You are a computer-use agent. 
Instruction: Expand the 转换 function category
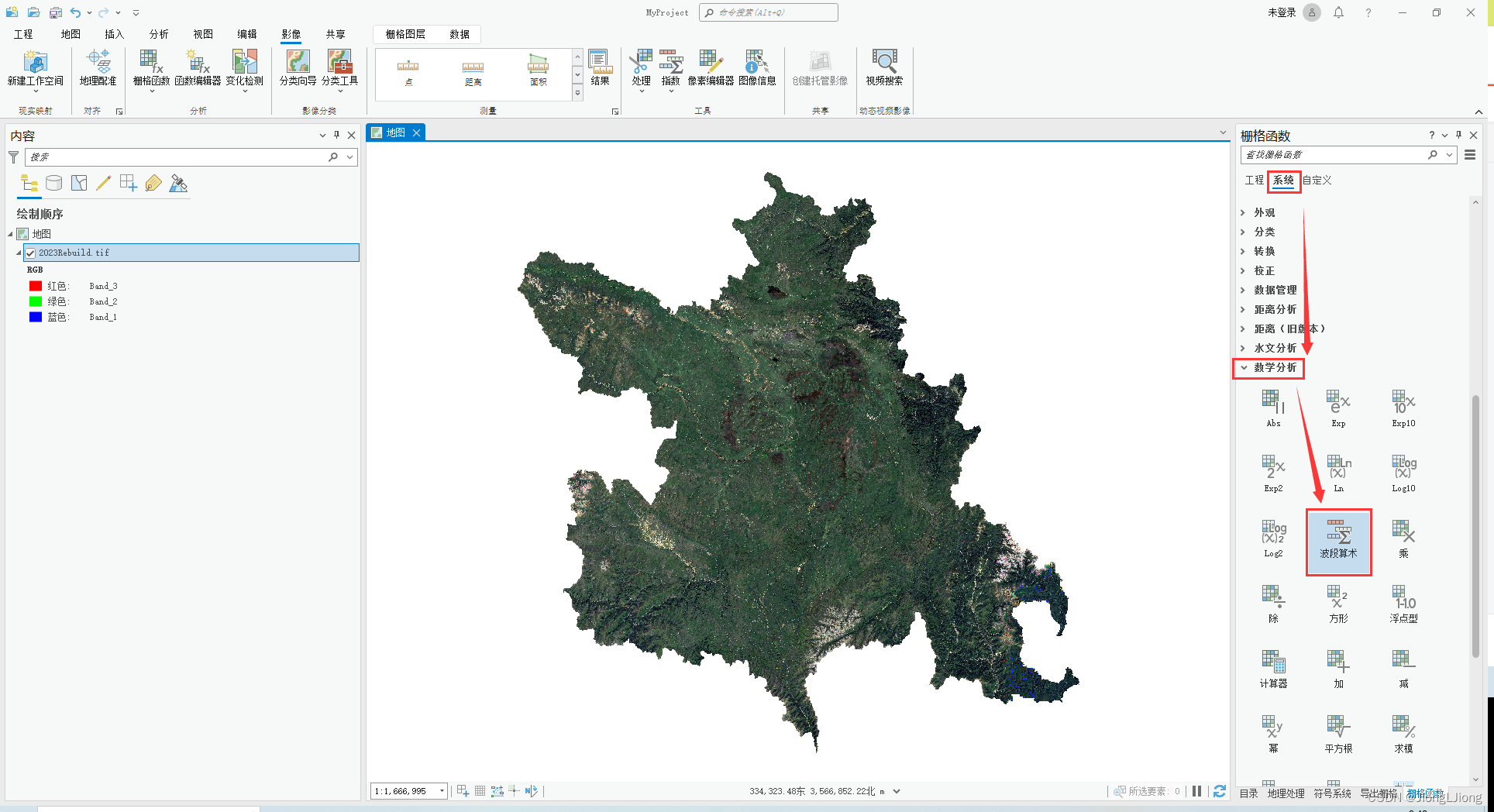pyautogui.click(x=1243, y=251)
